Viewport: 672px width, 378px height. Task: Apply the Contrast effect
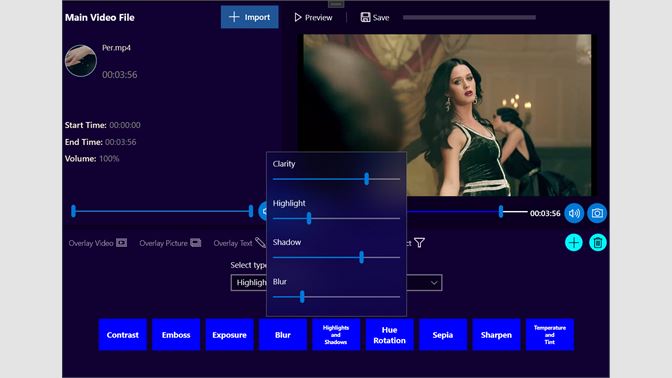[x=123, y=335]
